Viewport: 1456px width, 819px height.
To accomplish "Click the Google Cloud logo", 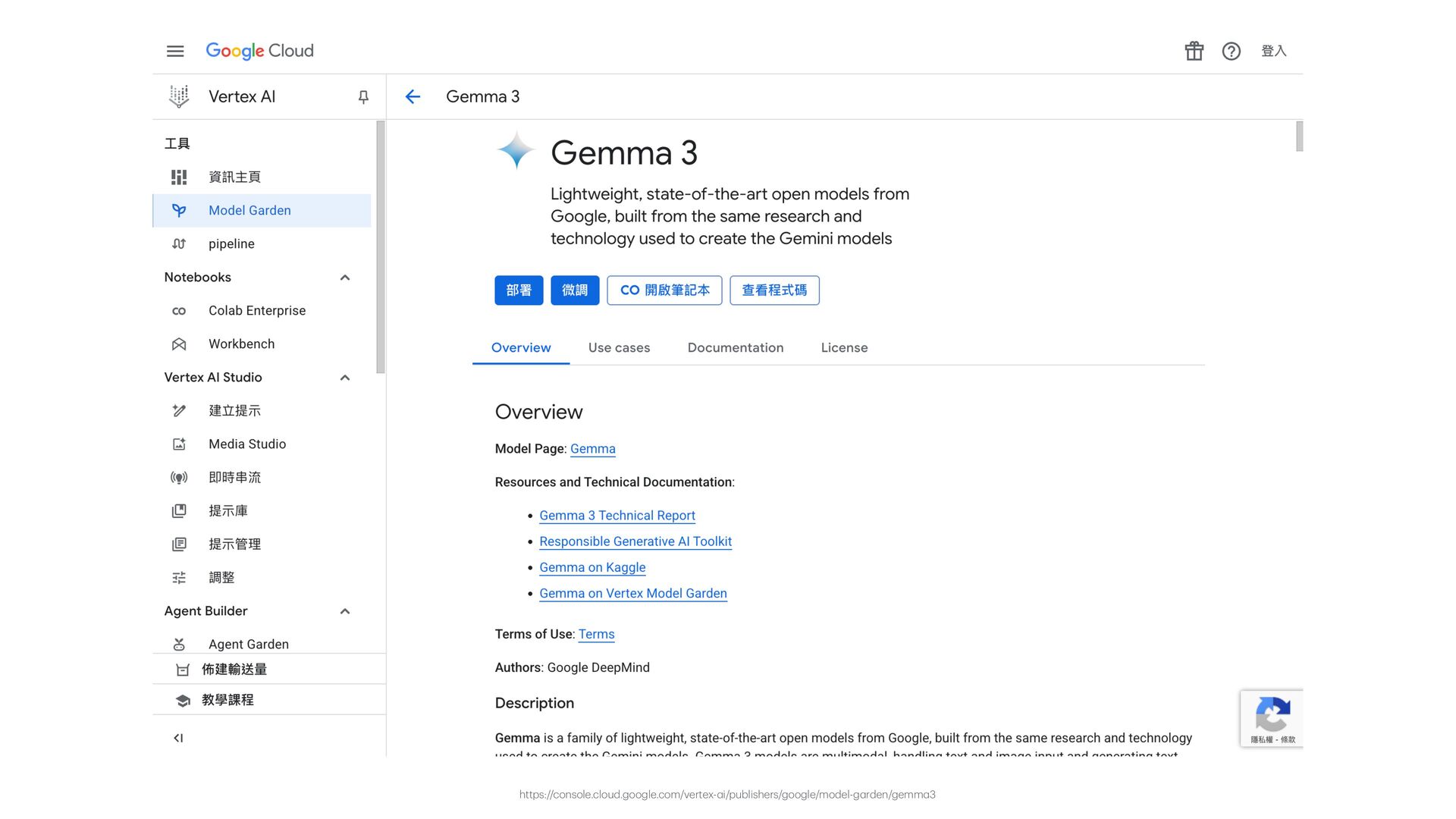I will pos(259,51).
